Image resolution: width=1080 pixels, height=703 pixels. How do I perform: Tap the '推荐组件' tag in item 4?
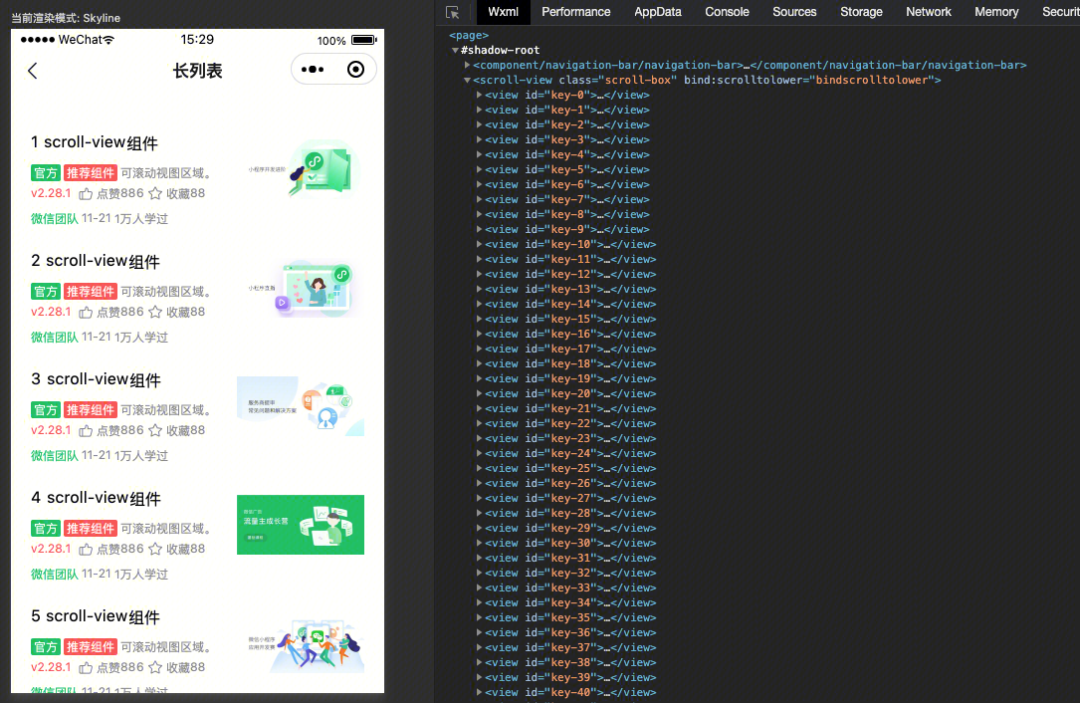click(x=91, y=528)
